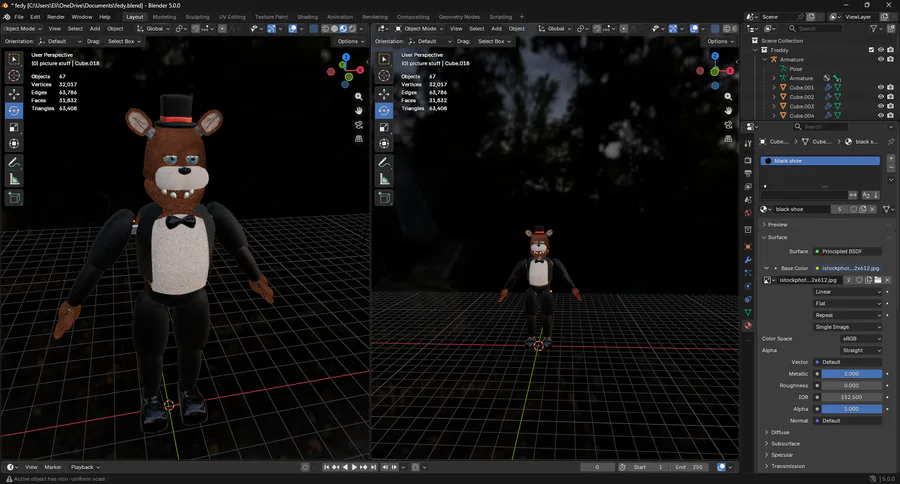Click Principled BSDF surface shader button
Viewport: 900px width, 484px height.
[x=848, y=251]
